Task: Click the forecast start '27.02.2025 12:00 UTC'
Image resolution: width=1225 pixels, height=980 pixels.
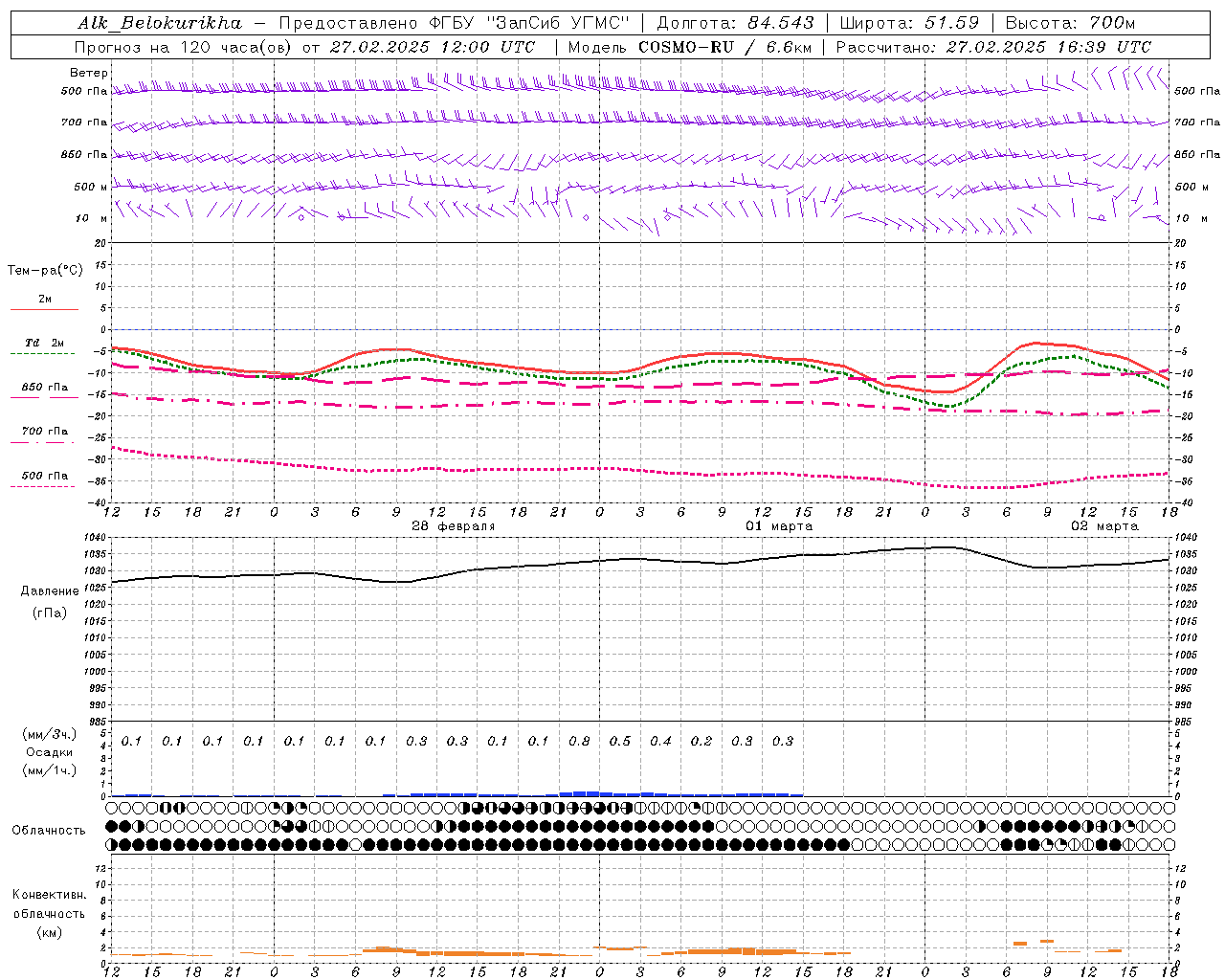Action: 433,47
